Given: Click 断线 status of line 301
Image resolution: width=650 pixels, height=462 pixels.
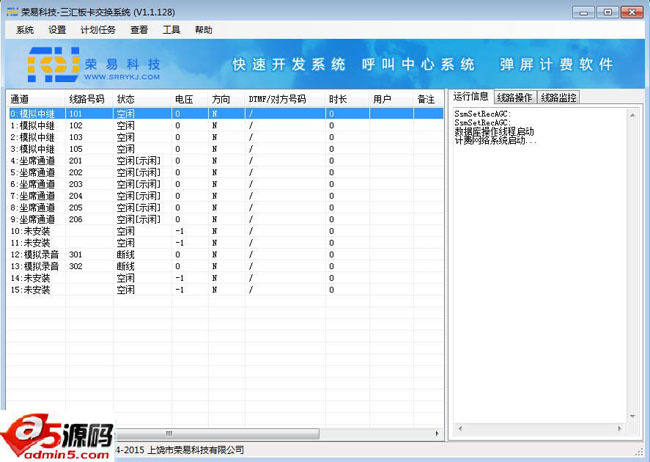Looking at the screenshot, I should point(126,255).
